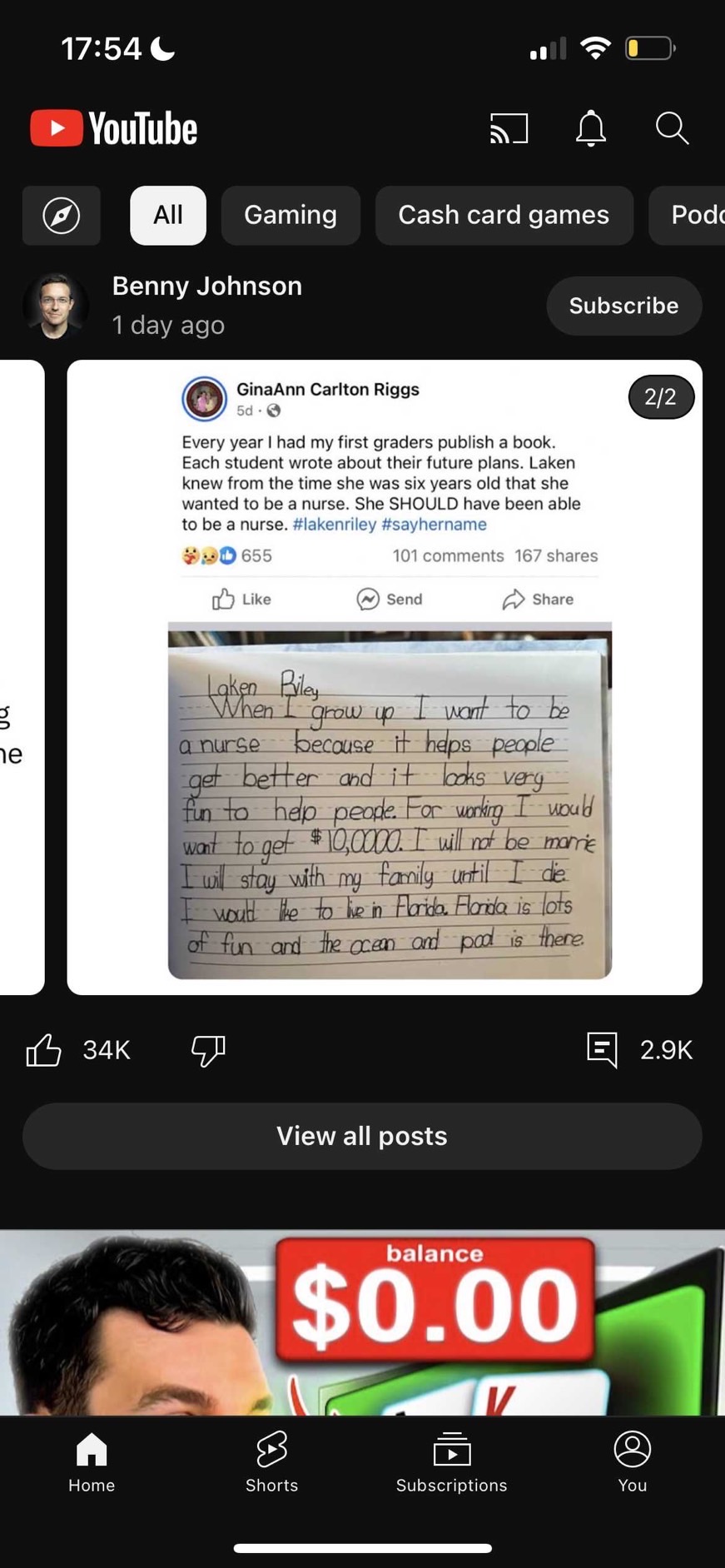This screenshot has width=725, height=1568.
Task: Subscribe to Benny Johnson
Action: click(x=623, y=306)
